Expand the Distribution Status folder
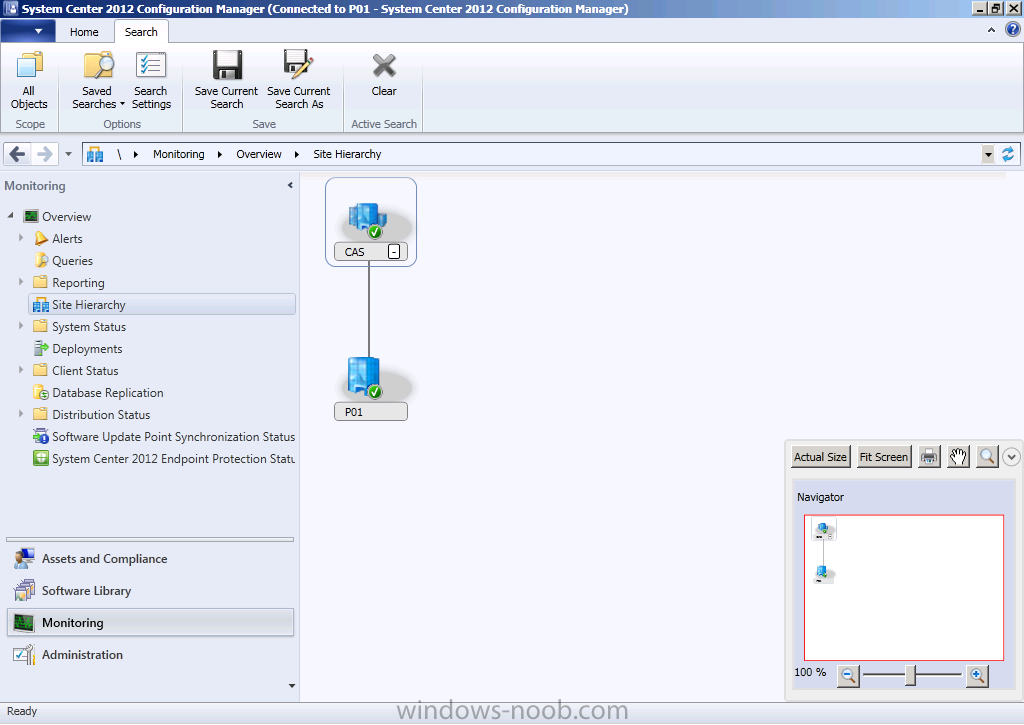The image size is (1024, 725). pos(21,413)
